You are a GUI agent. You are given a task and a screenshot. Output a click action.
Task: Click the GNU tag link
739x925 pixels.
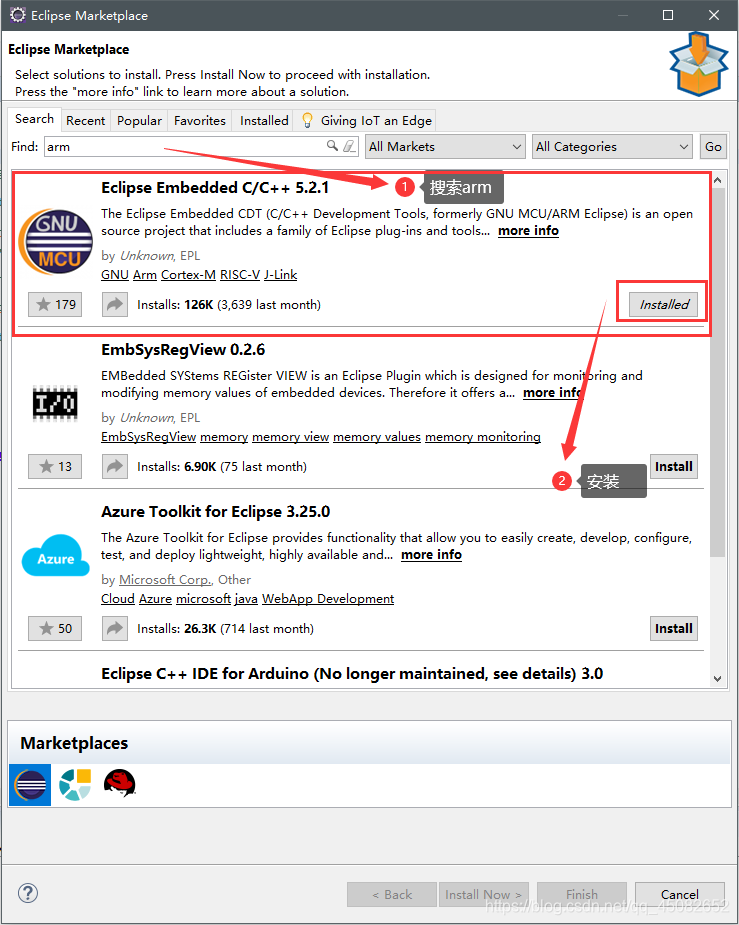[115, 275]
